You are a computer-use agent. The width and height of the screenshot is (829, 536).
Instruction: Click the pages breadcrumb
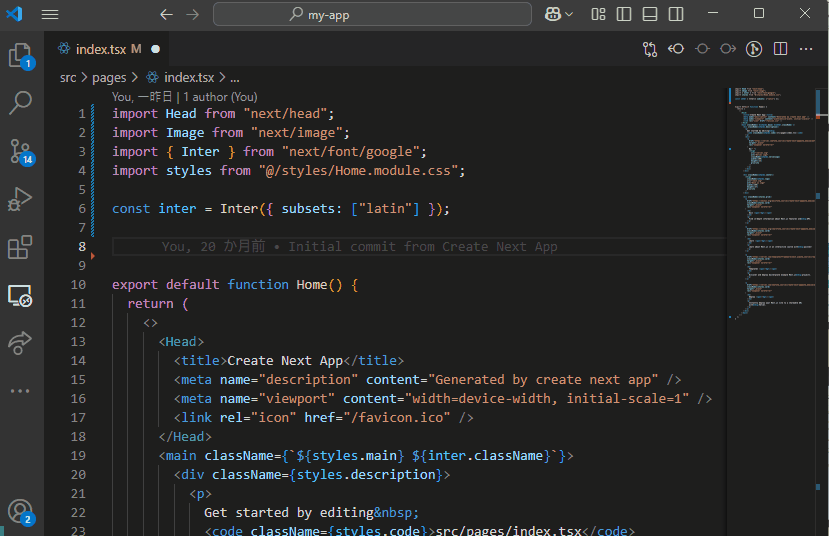pos(109,78)
